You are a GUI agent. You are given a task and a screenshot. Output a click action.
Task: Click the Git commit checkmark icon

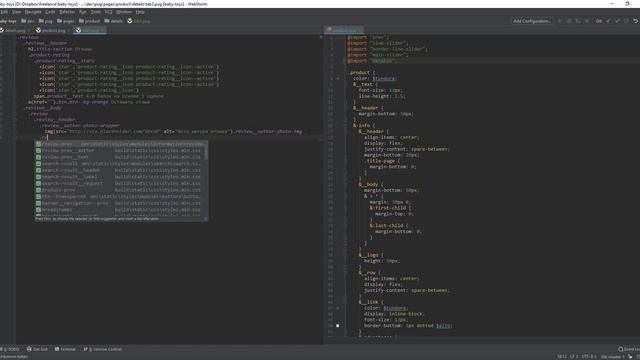(x=618, y=21)
